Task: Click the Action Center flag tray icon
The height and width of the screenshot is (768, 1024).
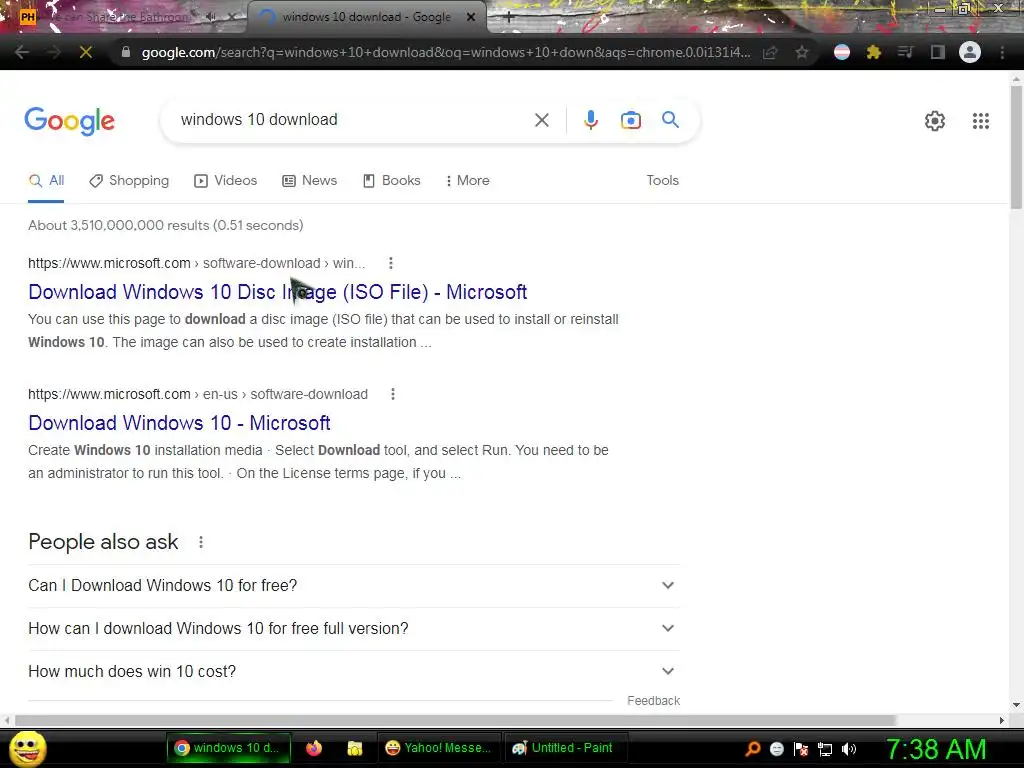Action: click(x=801, y=749)
